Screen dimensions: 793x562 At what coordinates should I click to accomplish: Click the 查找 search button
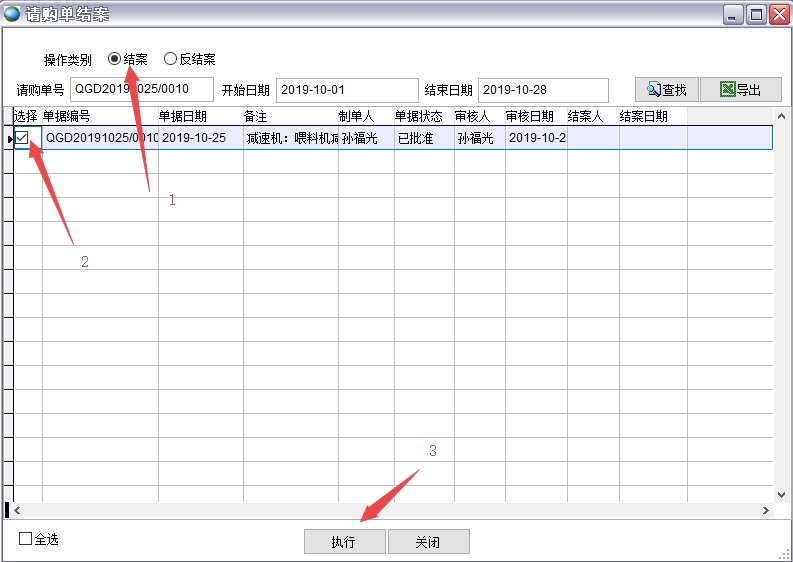(666, 90)
